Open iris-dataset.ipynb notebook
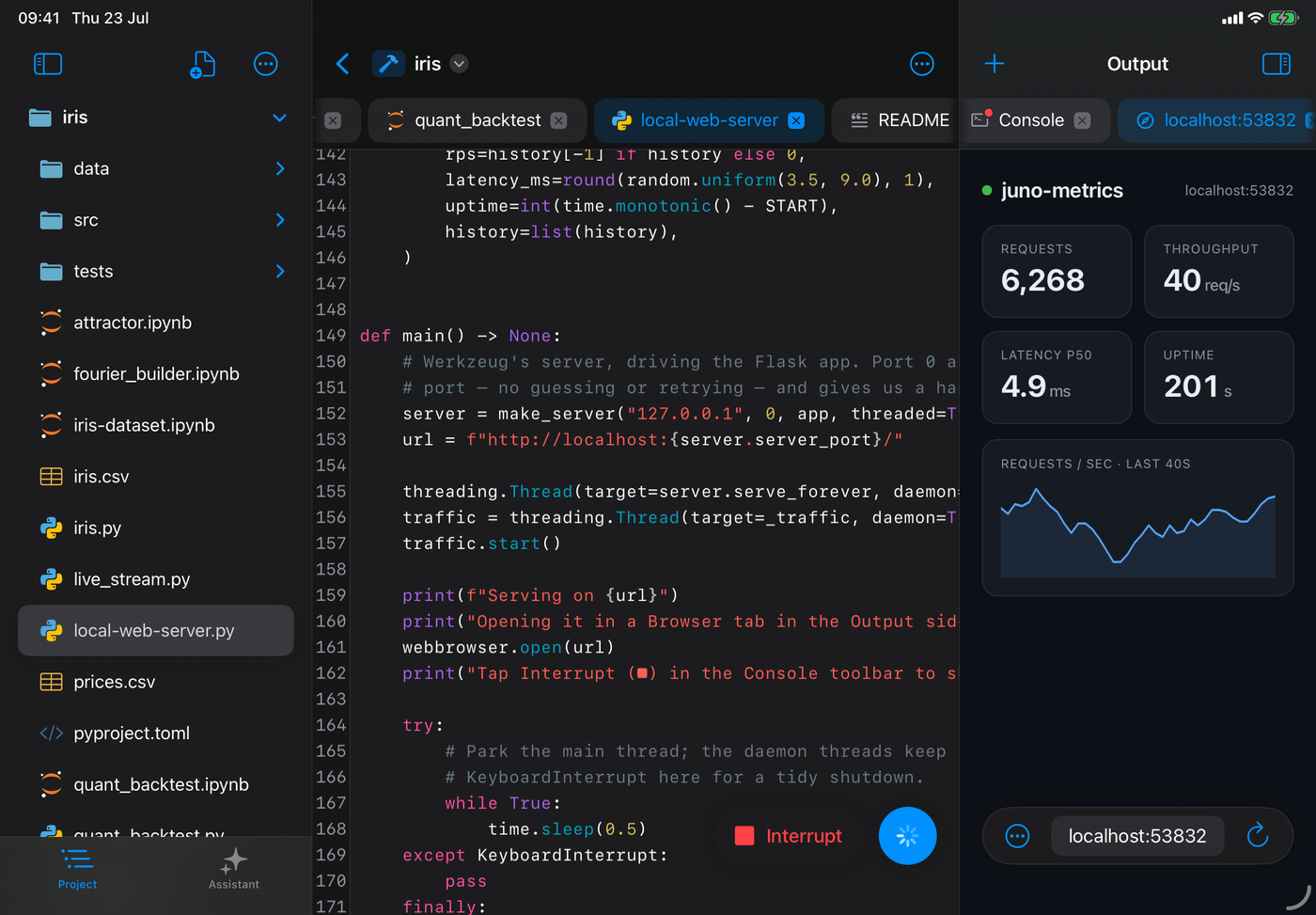Screen dimensions: 1316x915 coord(156,425)
